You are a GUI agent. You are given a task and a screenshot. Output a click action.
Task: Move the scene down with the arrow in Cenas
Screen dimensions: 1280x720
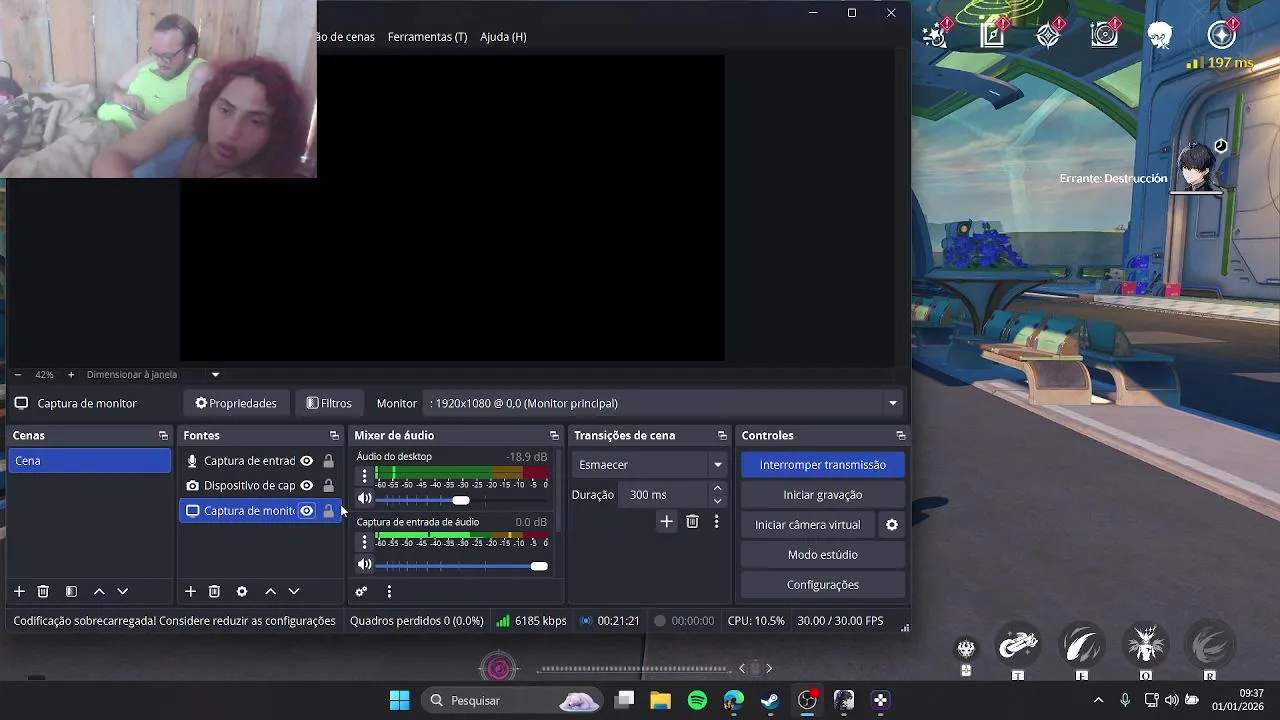point(123,592)
